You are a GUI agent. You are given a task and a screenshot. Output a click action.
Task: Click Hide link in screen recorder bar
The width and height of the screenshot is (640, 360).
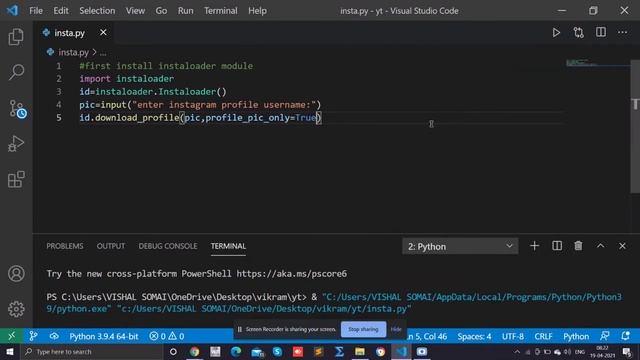point(396,329)
